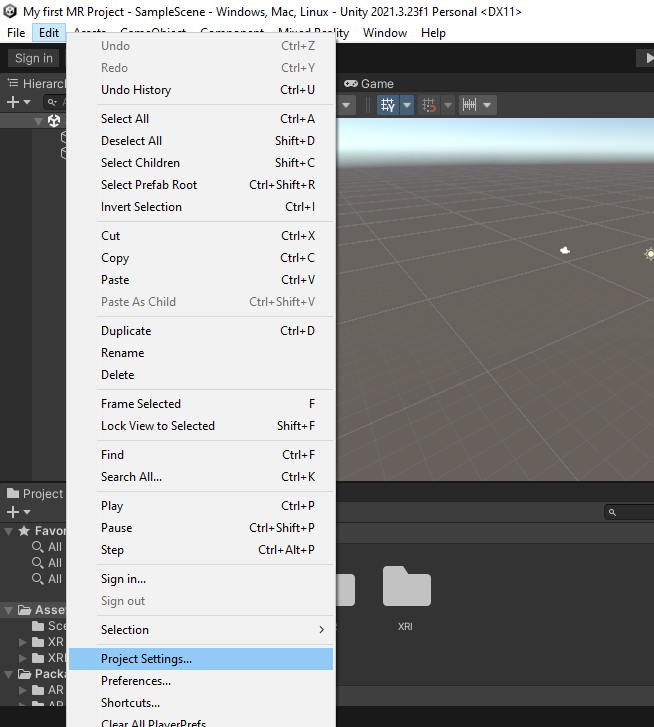Click the snap increment ruler icon
This screenshot has height=727, width=654.
[469, 105]
